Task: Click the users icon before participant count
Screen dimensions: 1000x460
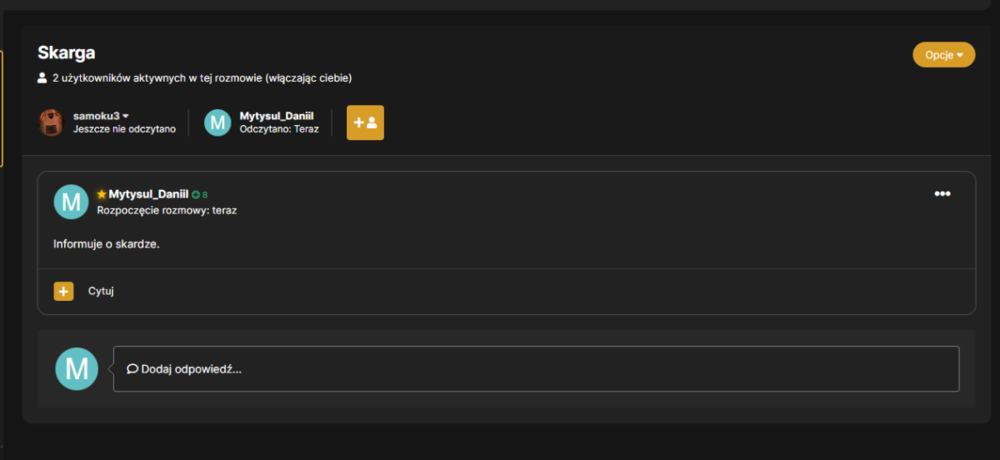Action: 43,78
